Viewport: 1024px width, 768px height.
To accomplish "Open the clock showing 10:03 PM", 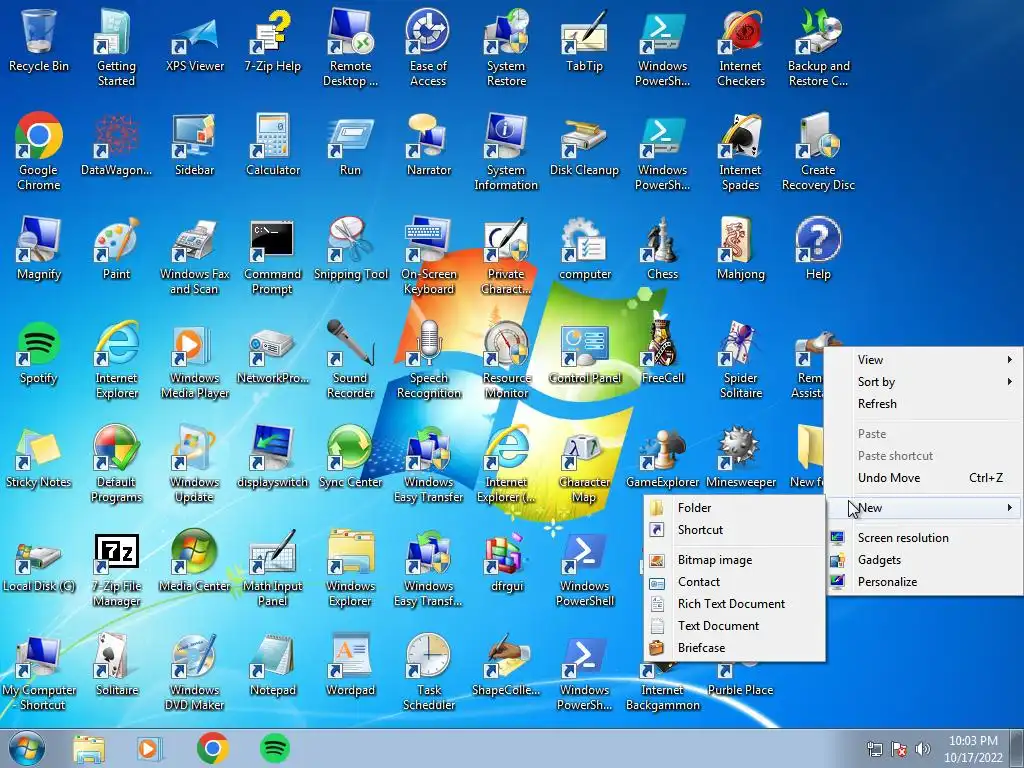I will (x=973, y=749).
